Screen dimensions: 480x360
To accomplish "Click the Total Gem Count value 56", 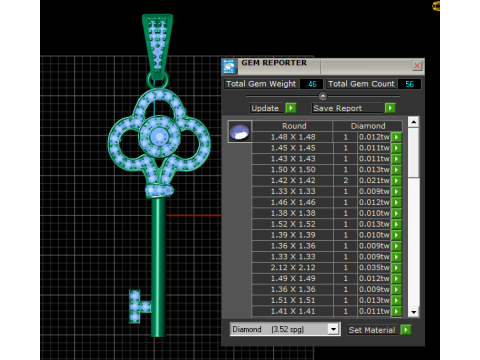I will point(409,84).
